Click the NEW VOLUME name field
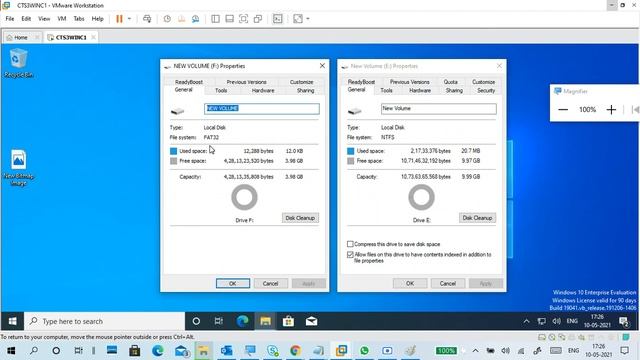640x360 pixels. (x=262, y=109)
